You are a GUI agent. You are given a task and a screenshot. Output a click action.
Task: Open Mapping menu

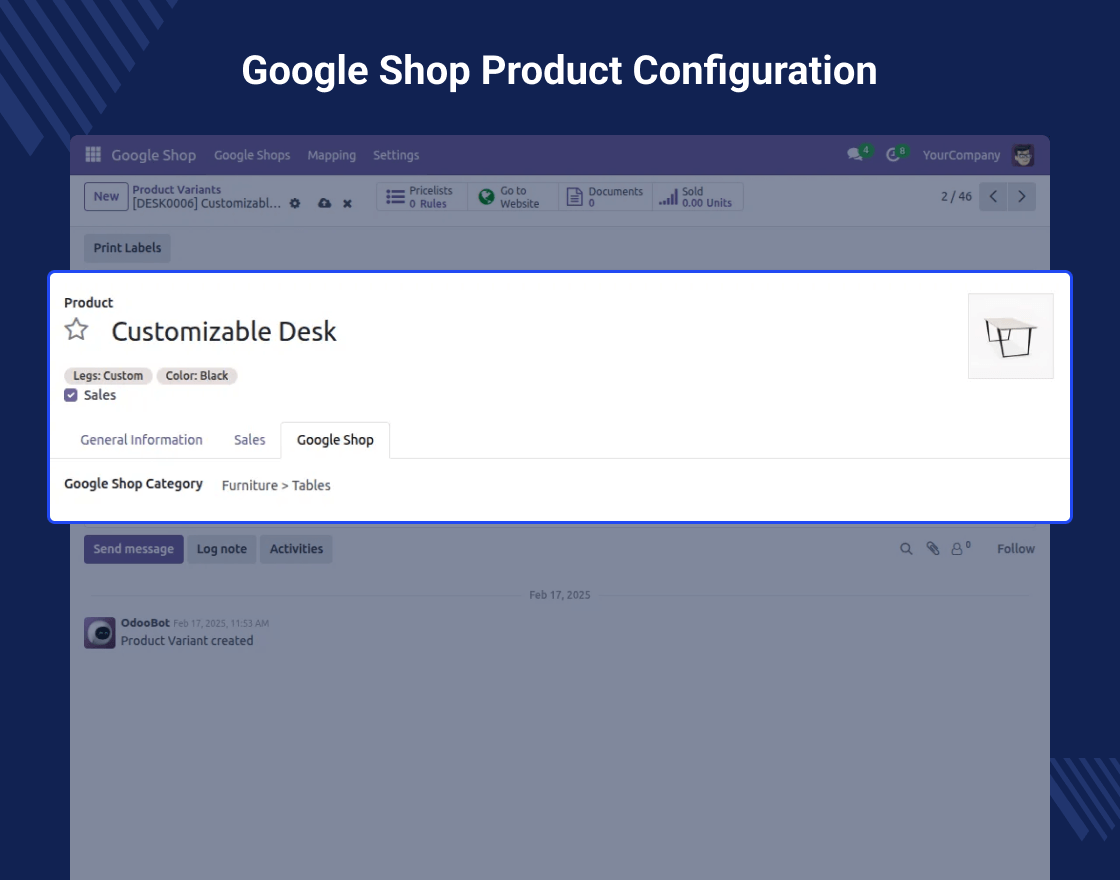point(331,155)
